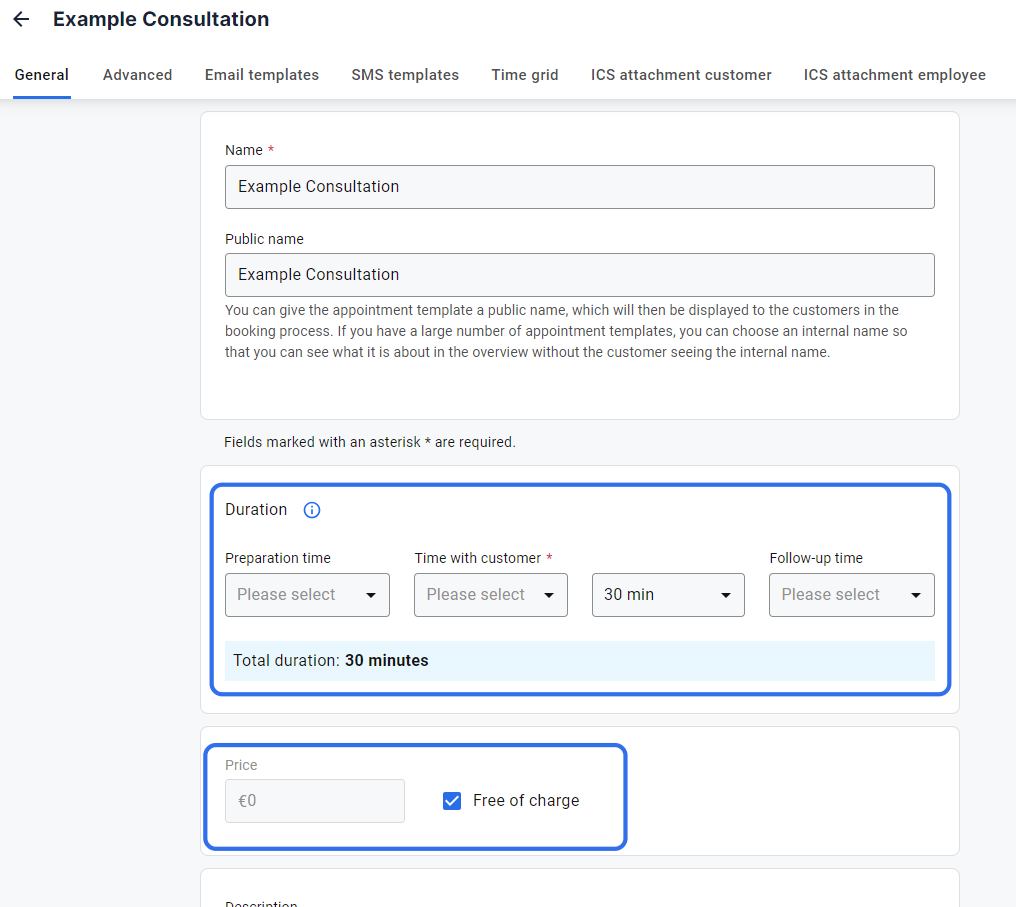Click 'Fields marked with an asterisk' note
Image resolution: width=1016 pixels, height=907 pixels.
click(369, 442)
